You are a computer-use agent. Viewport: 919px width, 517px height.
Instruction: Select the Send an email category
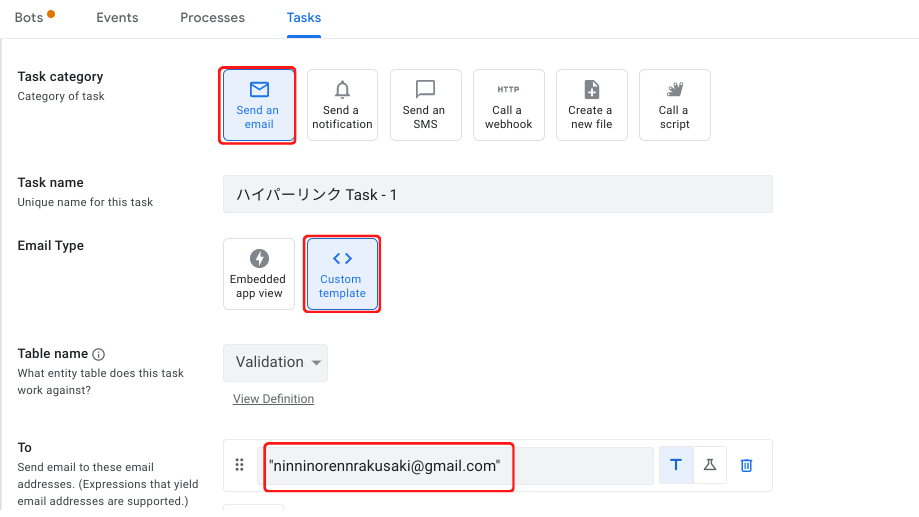pyautogui.click(x=258, y=105)
